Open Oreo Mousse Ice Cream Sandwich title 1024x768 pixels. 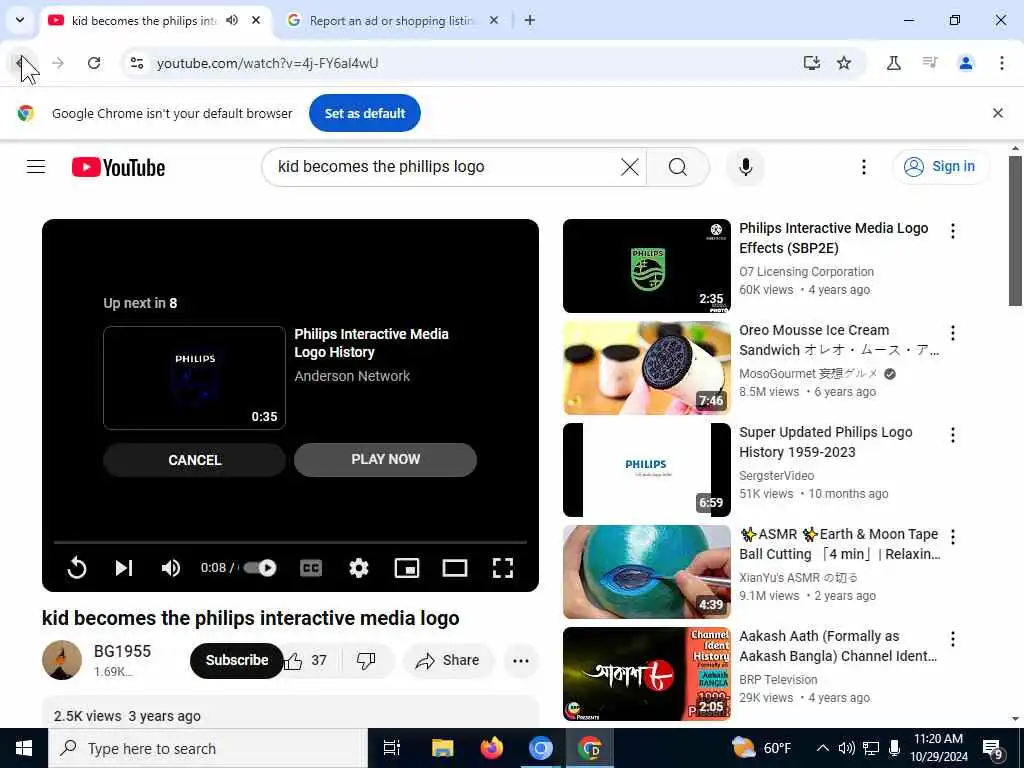tap(839, 340)
